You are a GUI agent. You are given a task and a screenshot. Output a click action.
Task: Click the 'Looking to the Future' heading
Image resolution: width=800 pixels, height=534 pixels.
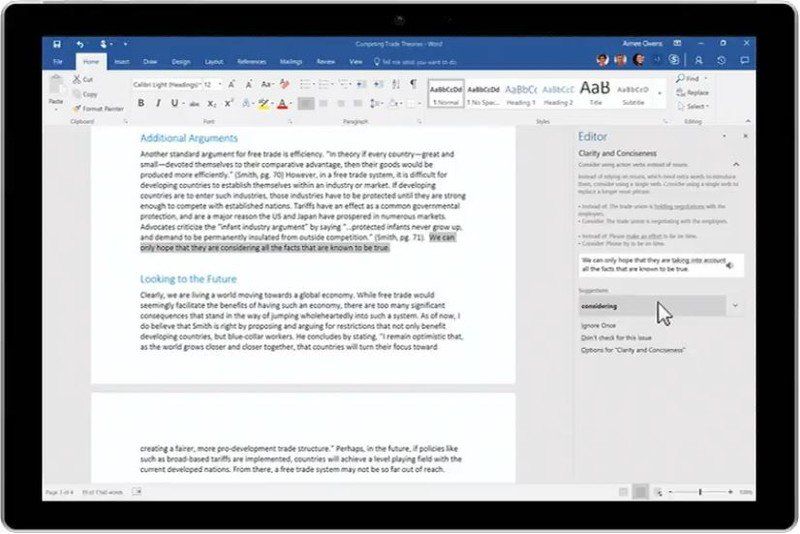tap(188, 279)
